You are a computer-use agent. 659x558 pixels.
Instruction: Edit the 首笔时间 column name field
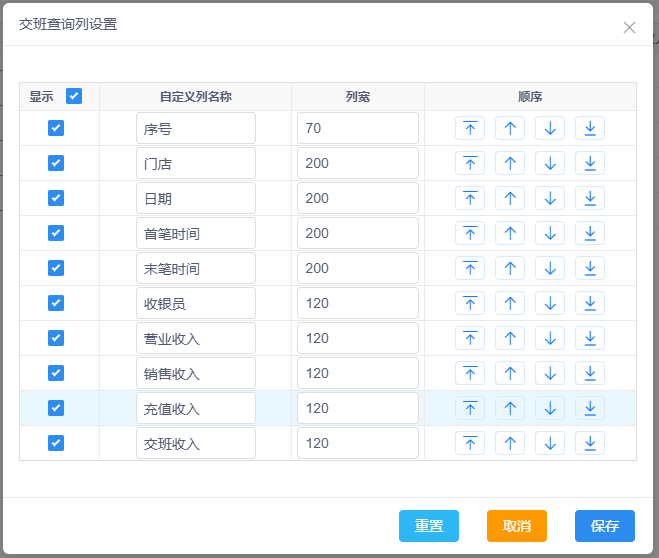tap(196, 233)
